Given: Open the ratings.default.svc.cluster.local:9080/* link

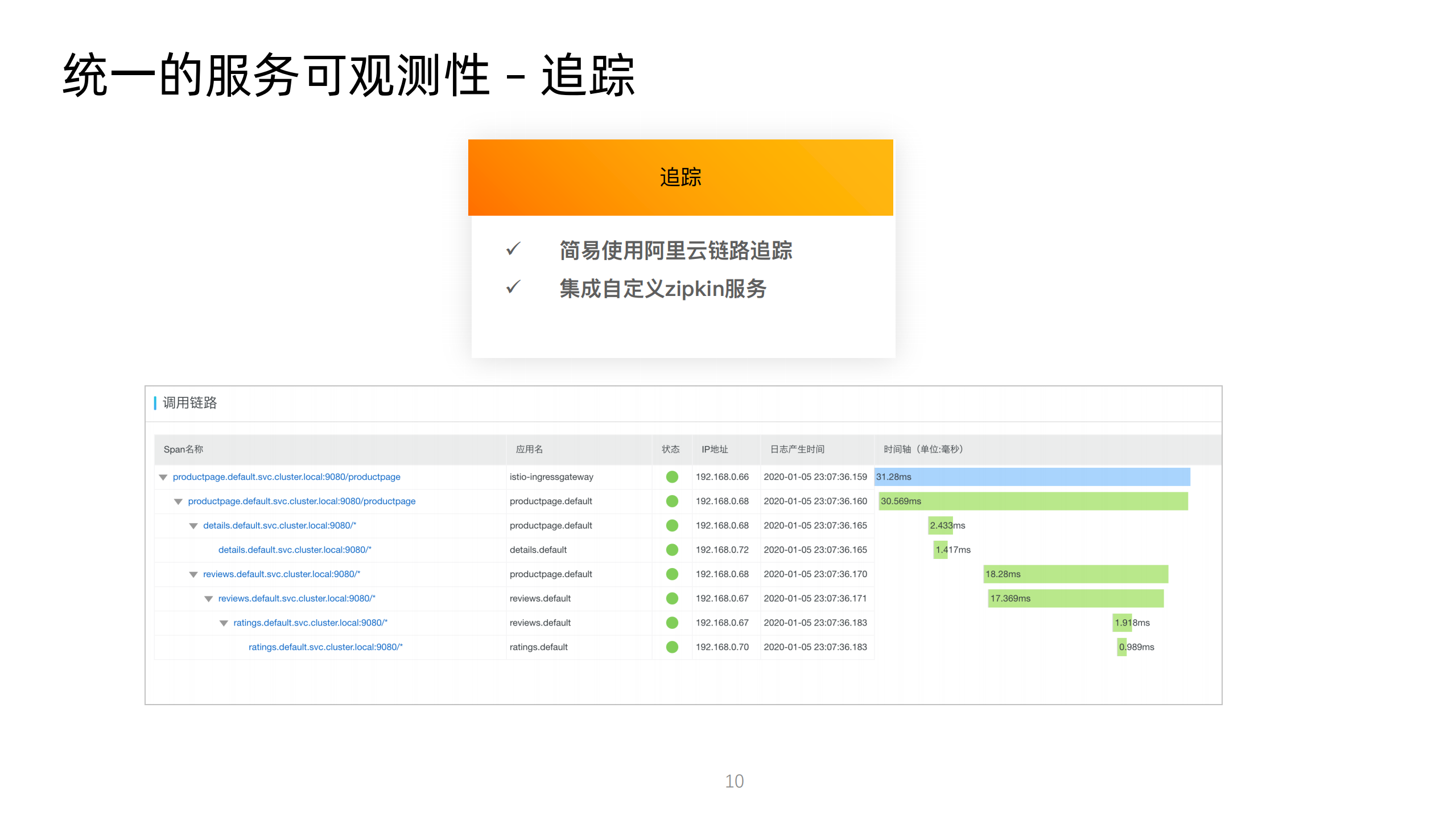Looking at the screenshot, I should pyautogui.click(x=325, y=647).
